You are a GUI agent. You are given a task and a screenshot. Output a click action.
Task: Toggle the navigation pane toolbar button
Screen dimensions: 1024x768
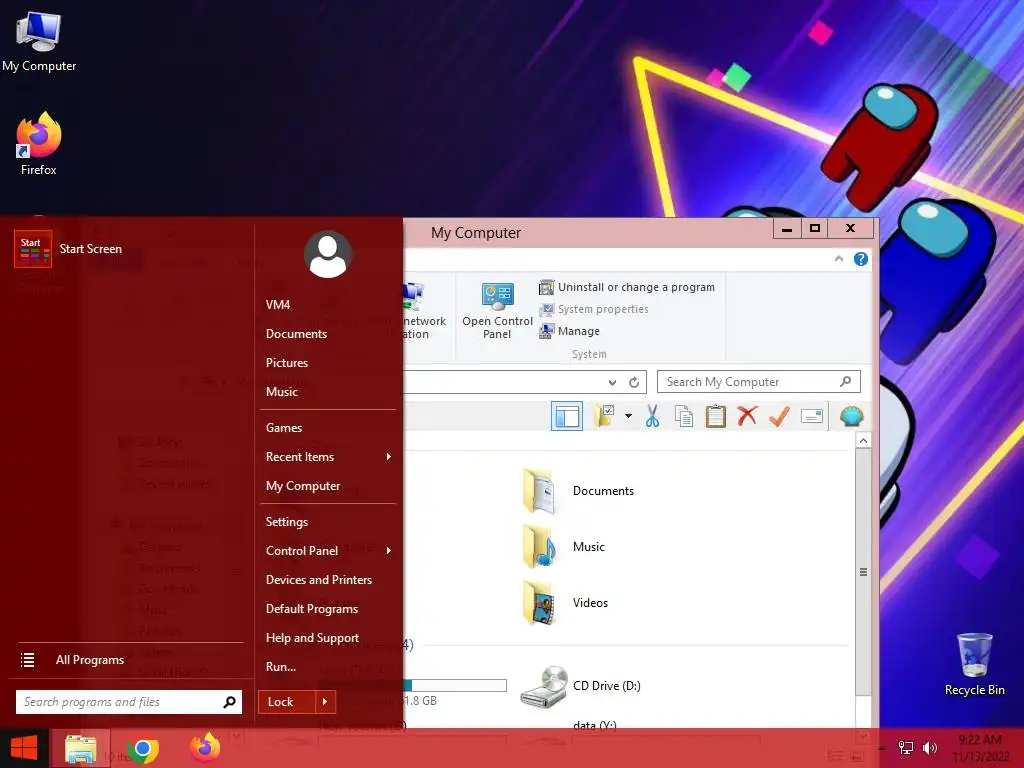click(566, 416)
